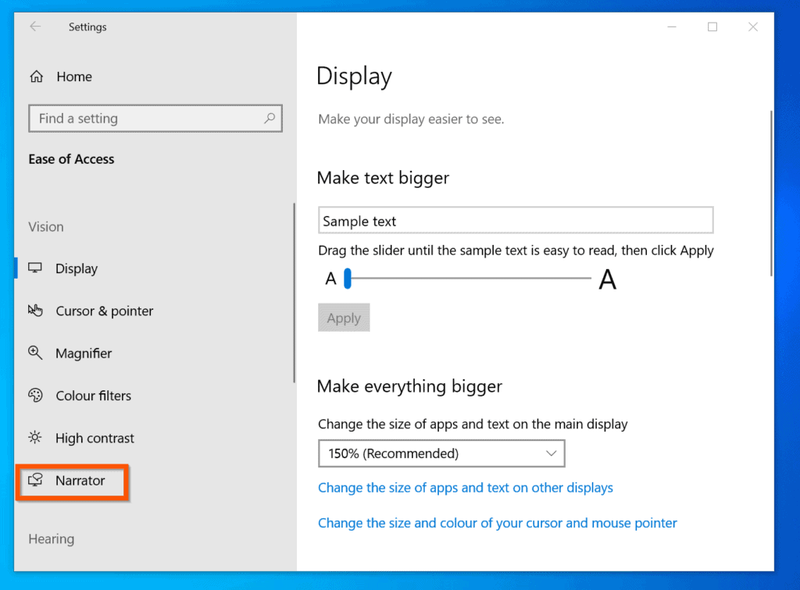800x590 pixels.
Task: Open Change size of apps on other displays link
Action: point(465,487)
